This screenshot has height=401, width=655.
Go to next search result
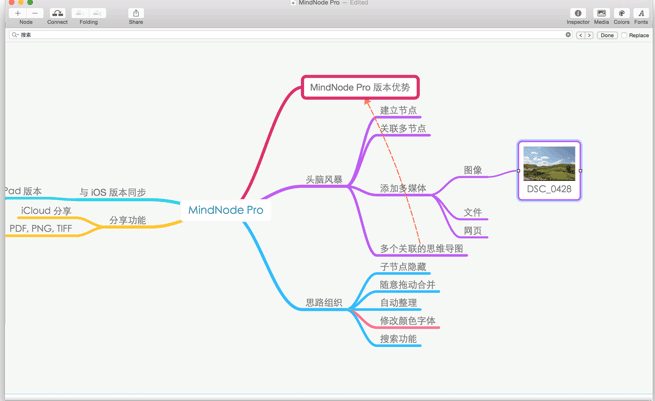[590, 35]
